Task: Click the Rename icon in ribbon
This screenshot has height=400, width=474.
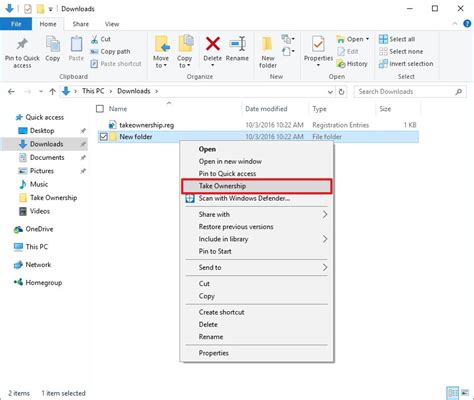Action: click(x=237, y=44)
